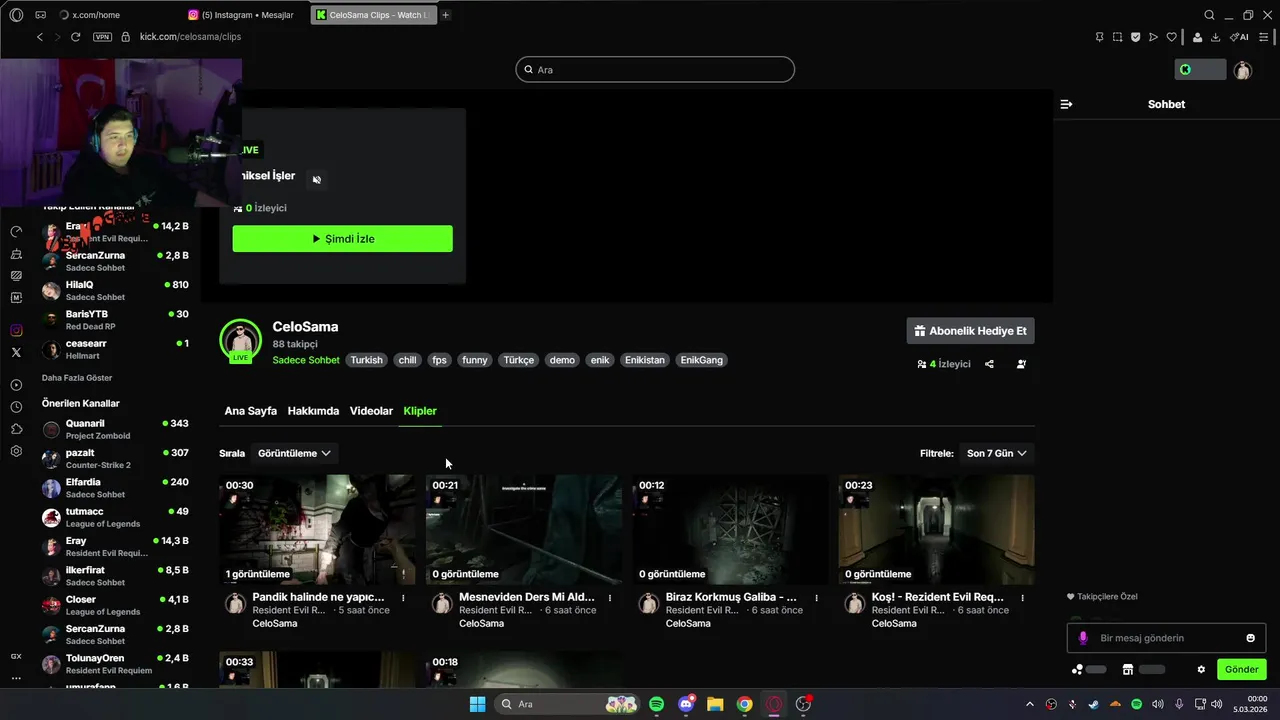1280x720 pixels.
Task: Expand the Son 7 Gün filter dropdown
Action: point(996,453)
